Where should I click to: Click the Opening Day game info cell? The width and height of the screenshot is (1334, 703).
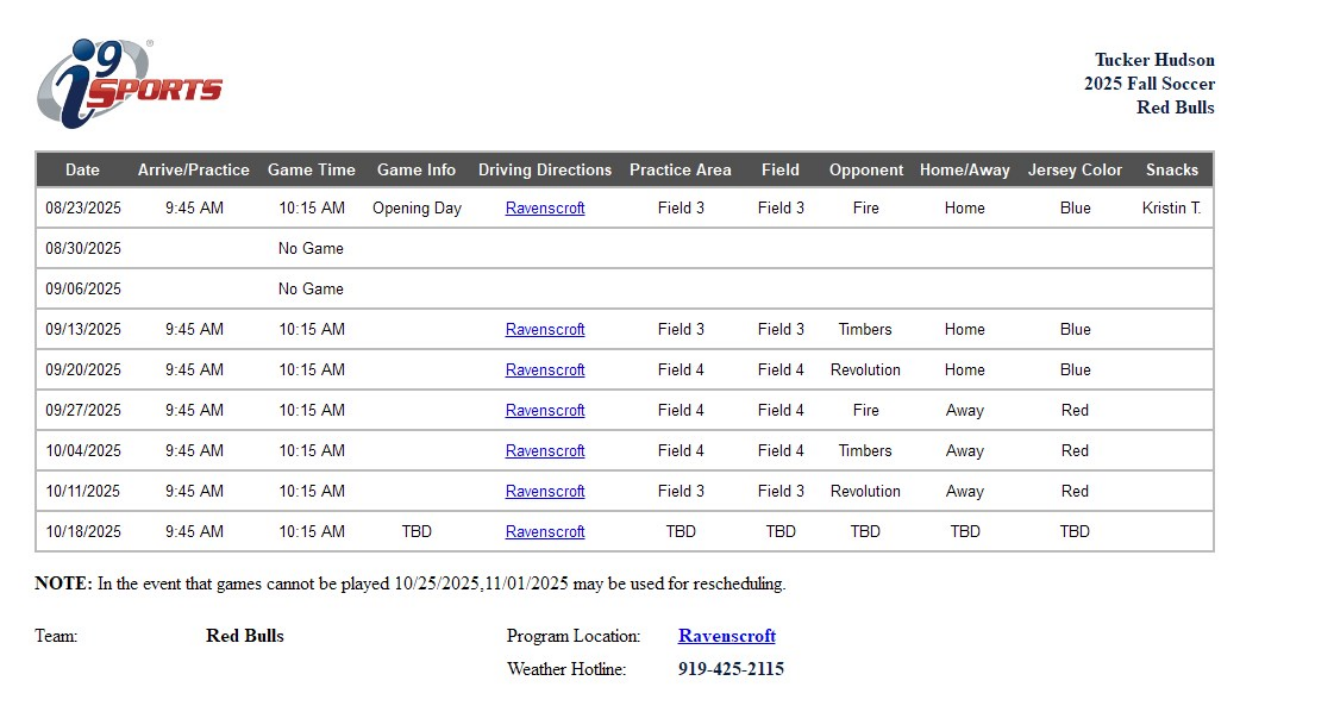point(417,209)
